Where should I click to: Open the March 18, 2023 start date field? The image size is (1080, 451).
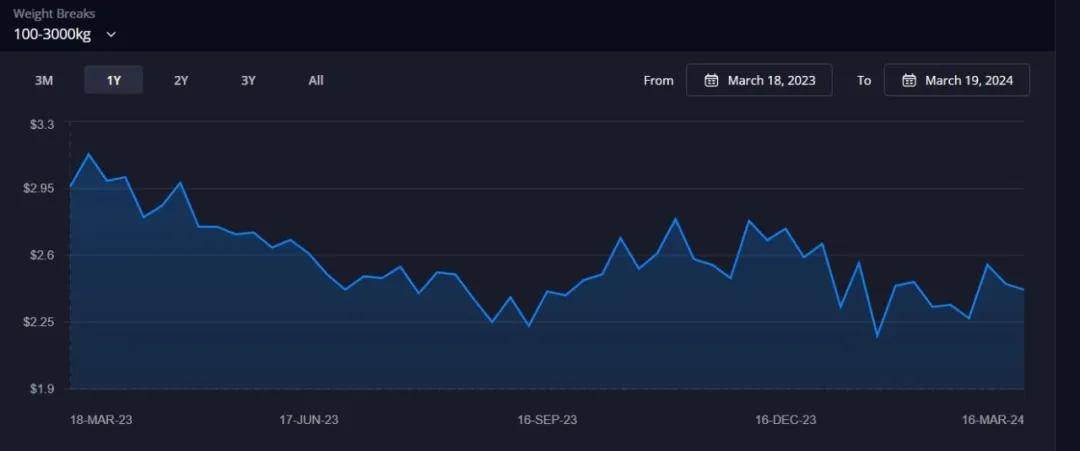tap(759, 80)
